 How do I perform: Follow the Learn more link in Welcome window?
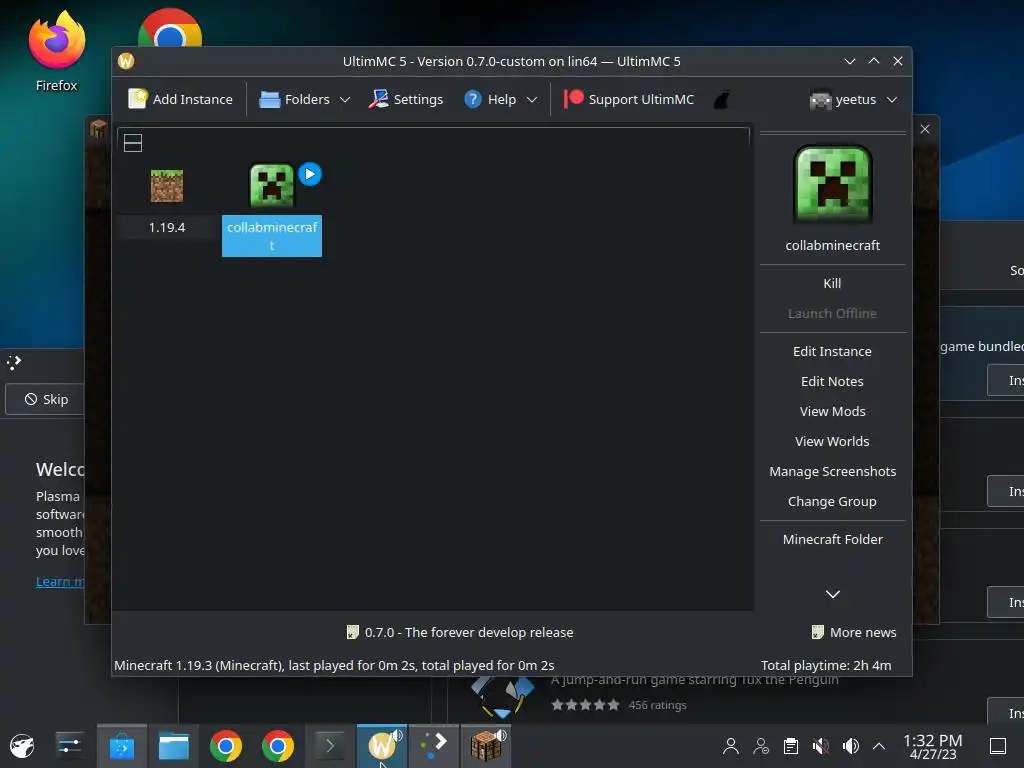pos(59,582)
